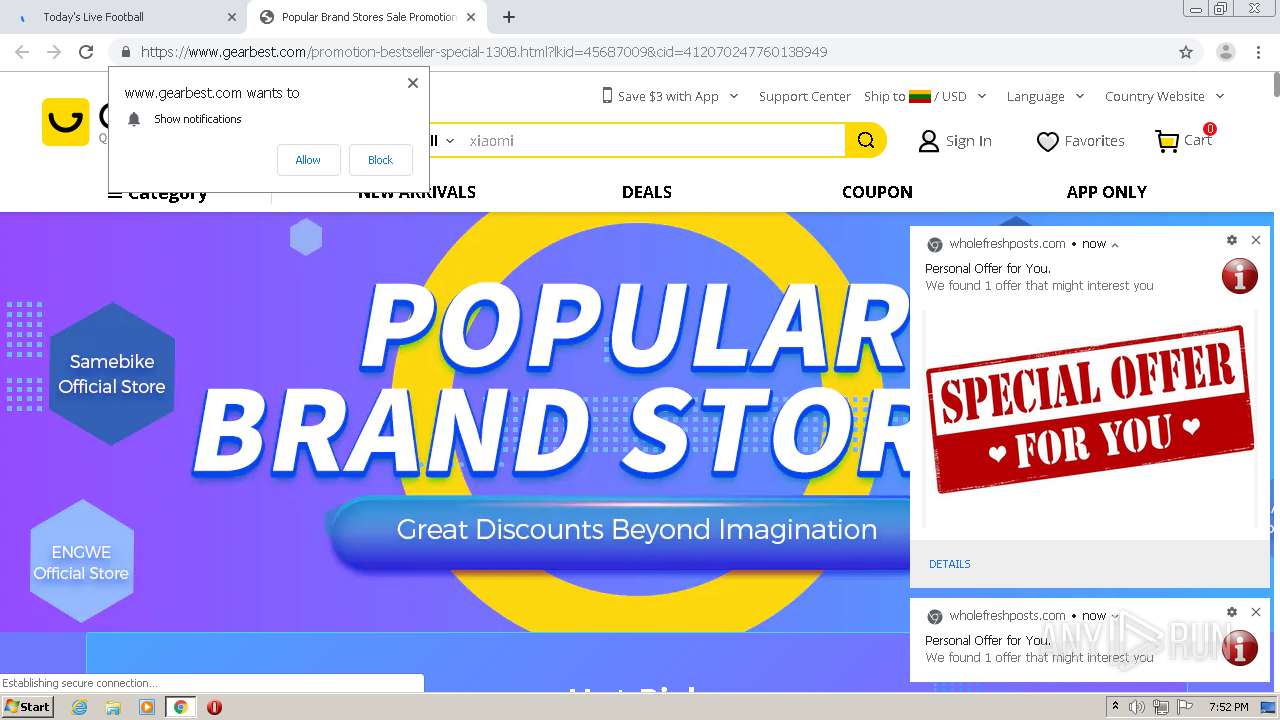
Task: Open settings gear on second wholefreshposts notification
Action: (1232, 612)
